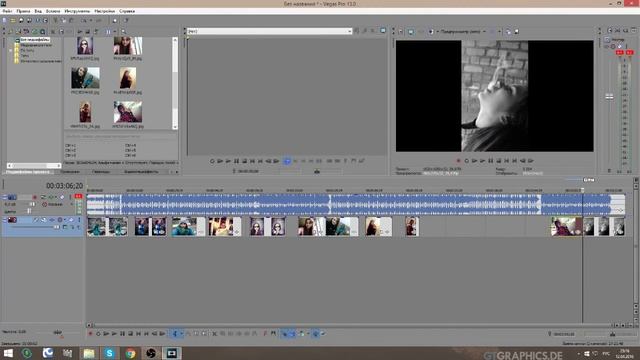Select 'Теги' folder in media tree
This screenshot has height=360, width=640.
click(x=25, y=56)
